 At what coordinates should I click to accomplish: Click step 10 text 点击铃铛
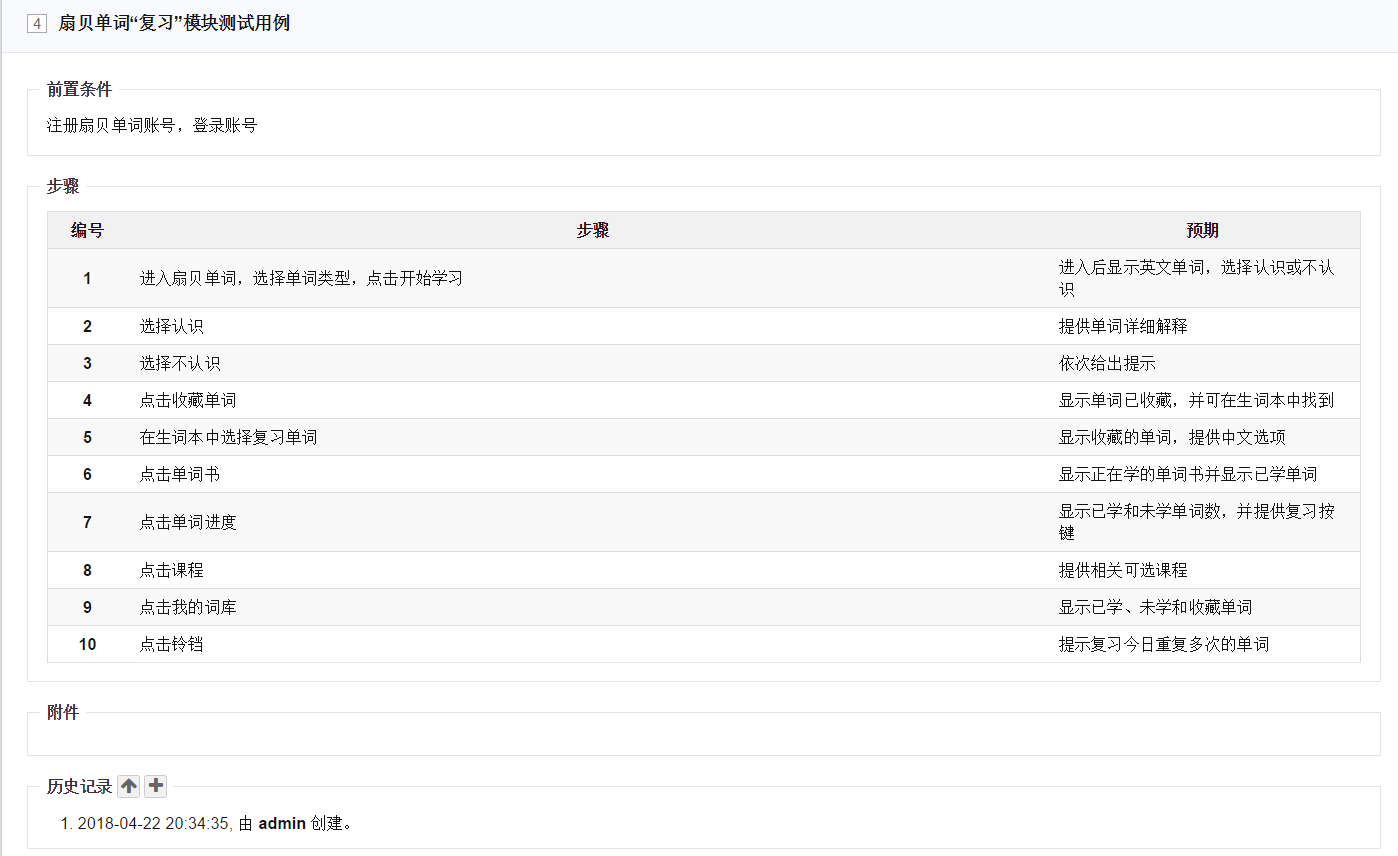(x=172, y=644)
